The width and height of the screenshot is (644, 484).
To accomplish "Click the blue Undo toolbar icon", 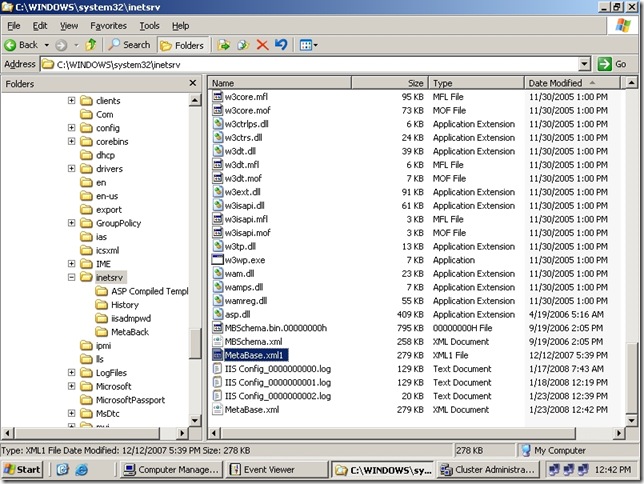I will (281, 44).
